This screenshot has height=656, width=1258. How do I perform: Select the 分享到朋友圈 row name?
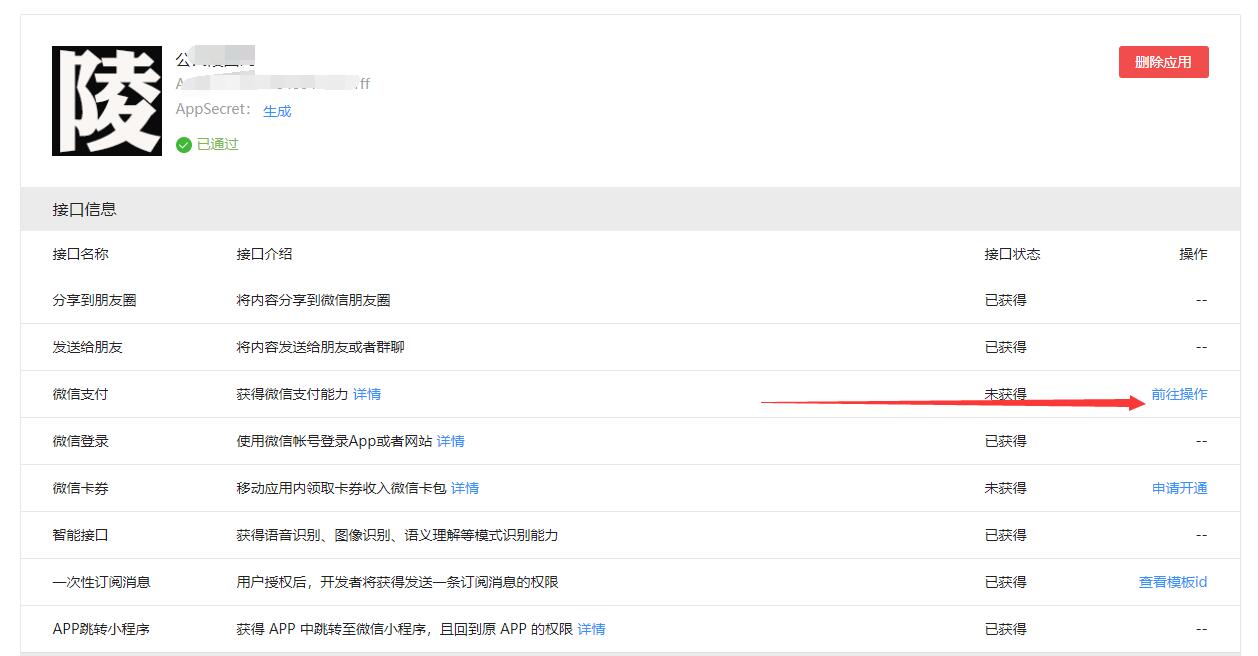pyautogui.click(x=95, y=300)
